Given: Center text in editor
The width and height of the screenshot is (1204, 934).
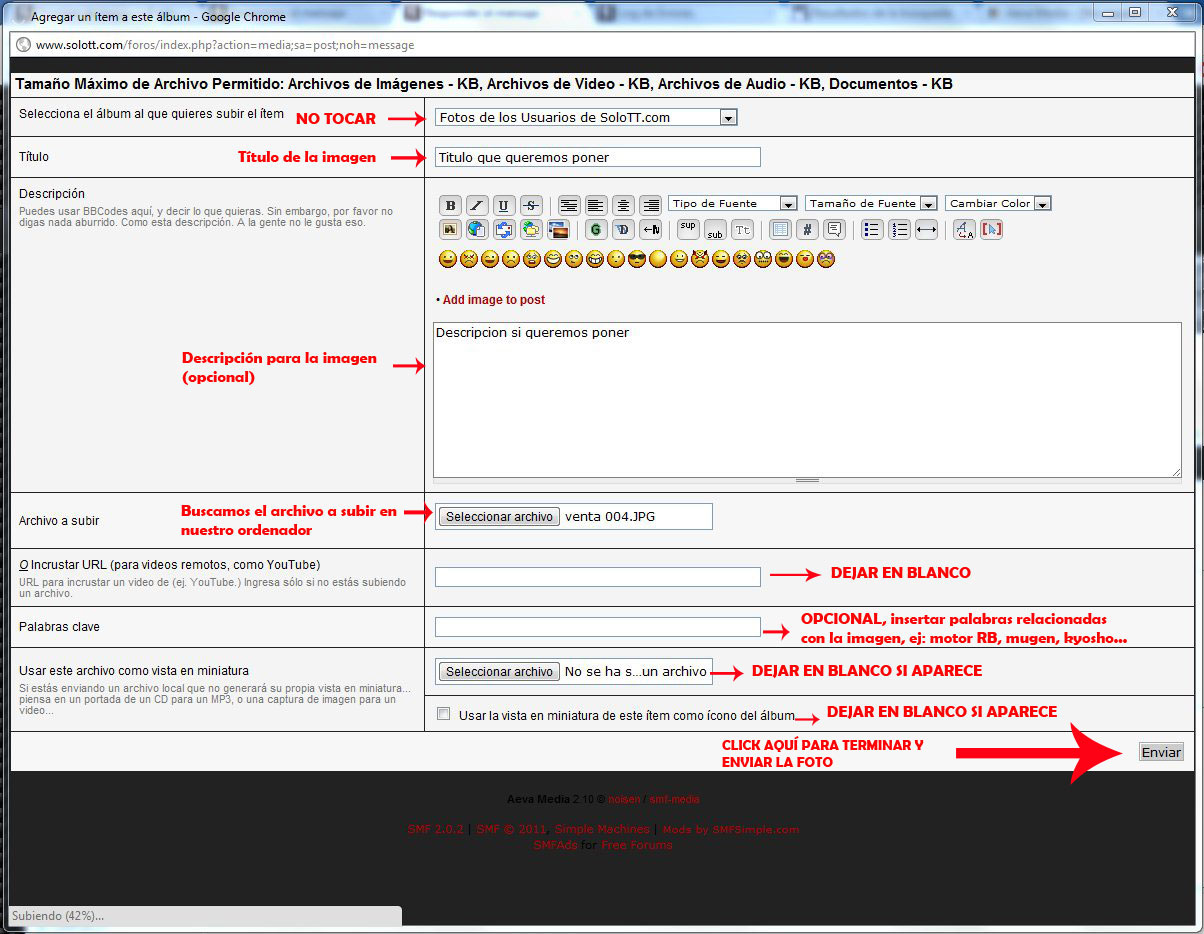Looking at the screenshot, I should point(623,205).
